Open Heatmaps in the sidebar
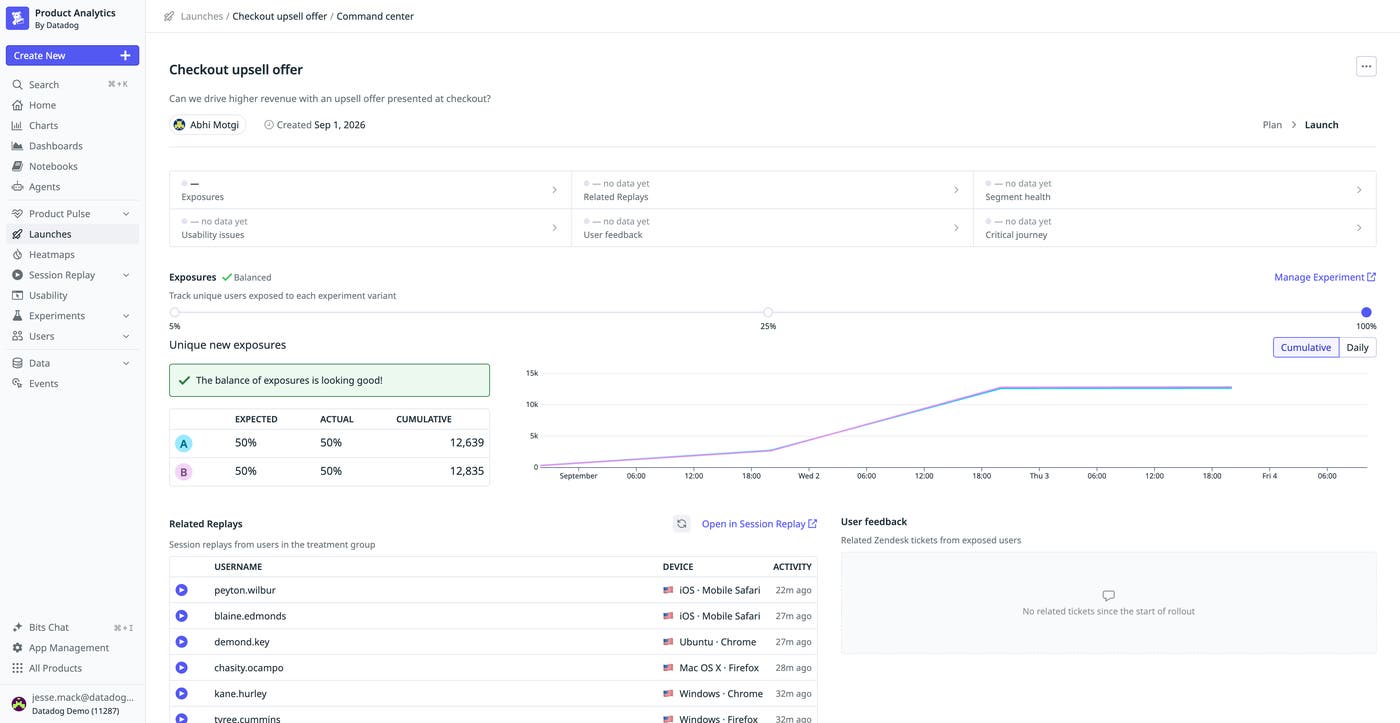This screenshot has height=723, width=1400. tap(72, 255)
